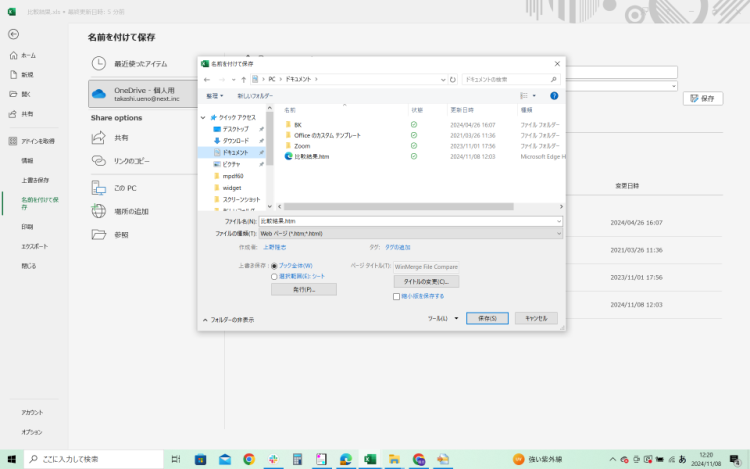Open the Zoom folder
This screenshot has height=469, width=750.
[x=301, y=145]
